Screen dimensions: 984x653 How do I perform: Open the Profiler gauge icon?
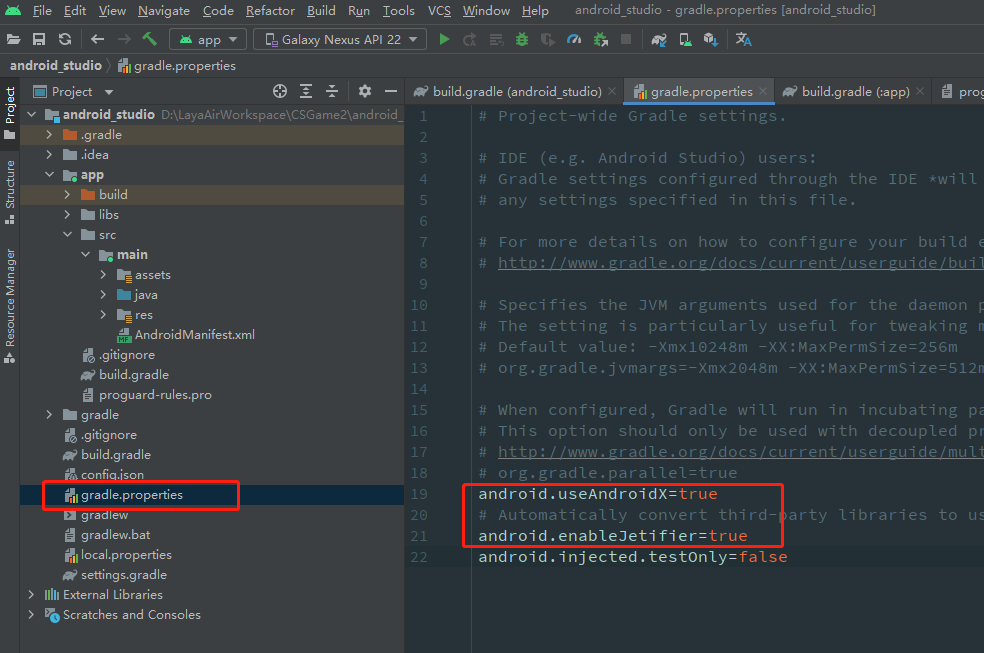(x=574, y=40)
